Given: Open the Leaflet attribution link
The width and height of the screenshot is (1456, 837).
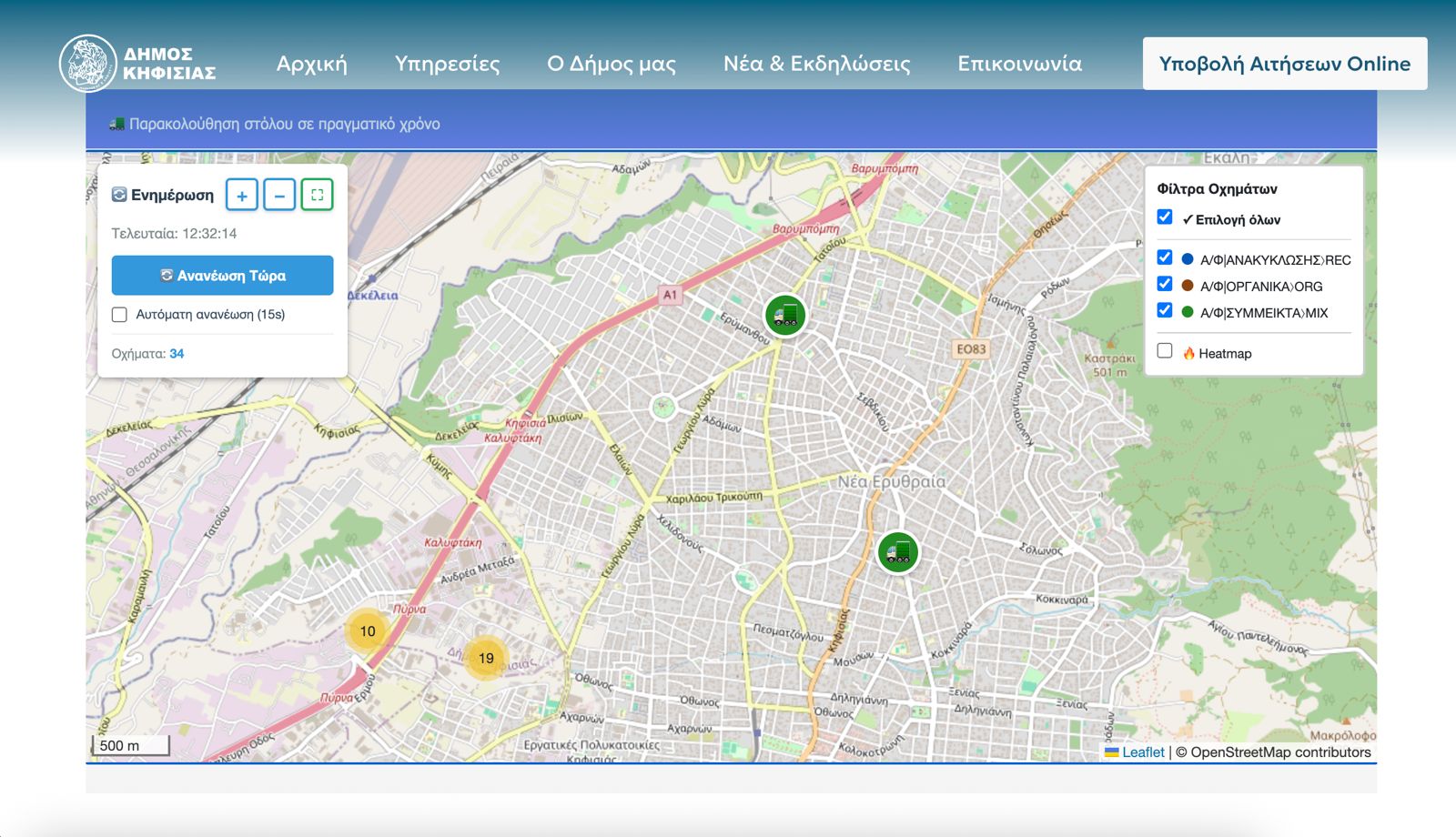Looking at the screenshot, I should coord(1142,752).
